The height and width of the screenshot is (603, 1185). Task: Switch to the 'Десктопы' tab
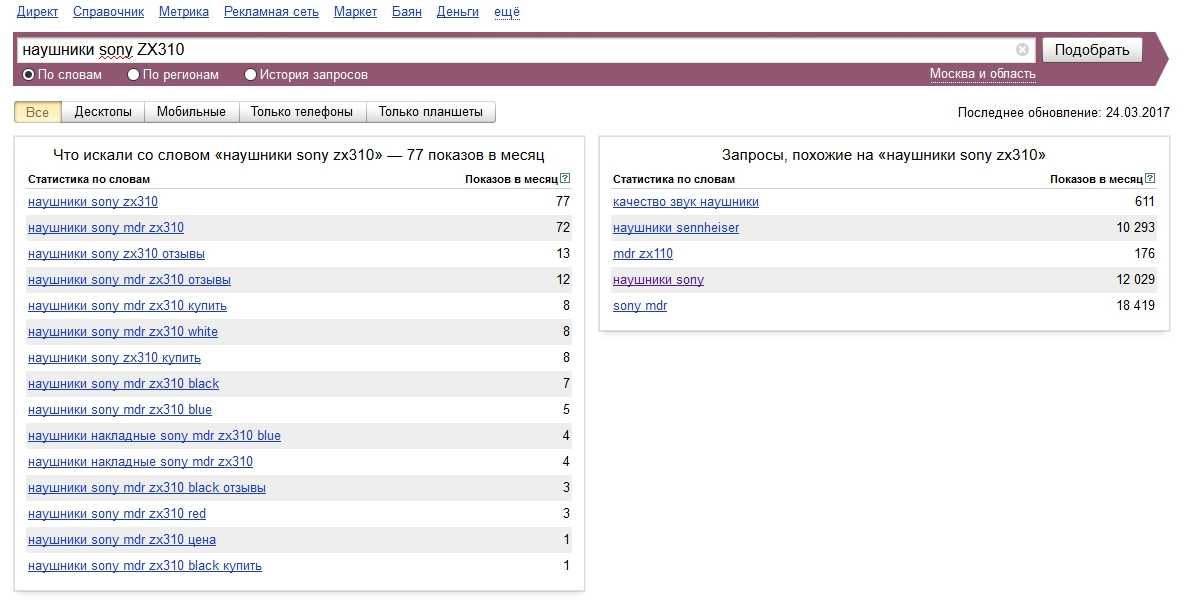pos(103,112)
